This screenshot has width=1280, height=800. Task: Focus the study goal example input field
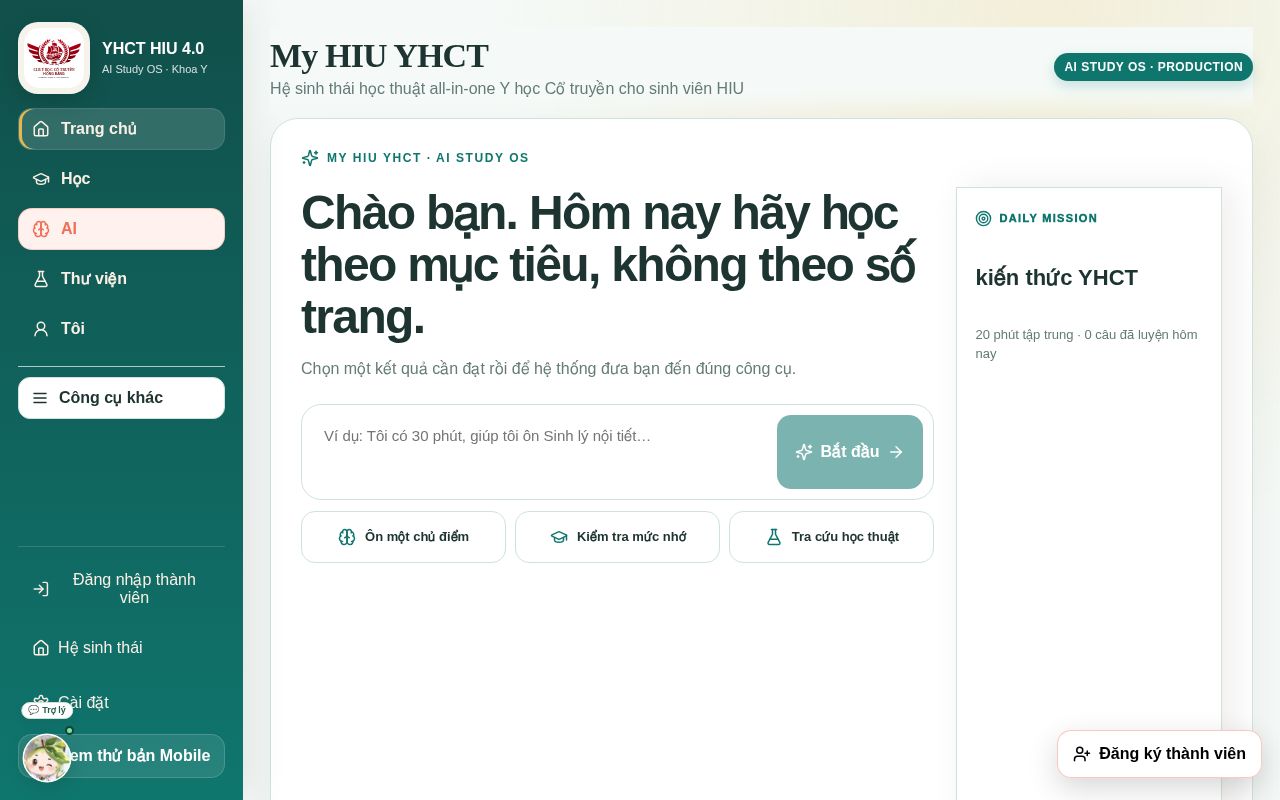539,452
